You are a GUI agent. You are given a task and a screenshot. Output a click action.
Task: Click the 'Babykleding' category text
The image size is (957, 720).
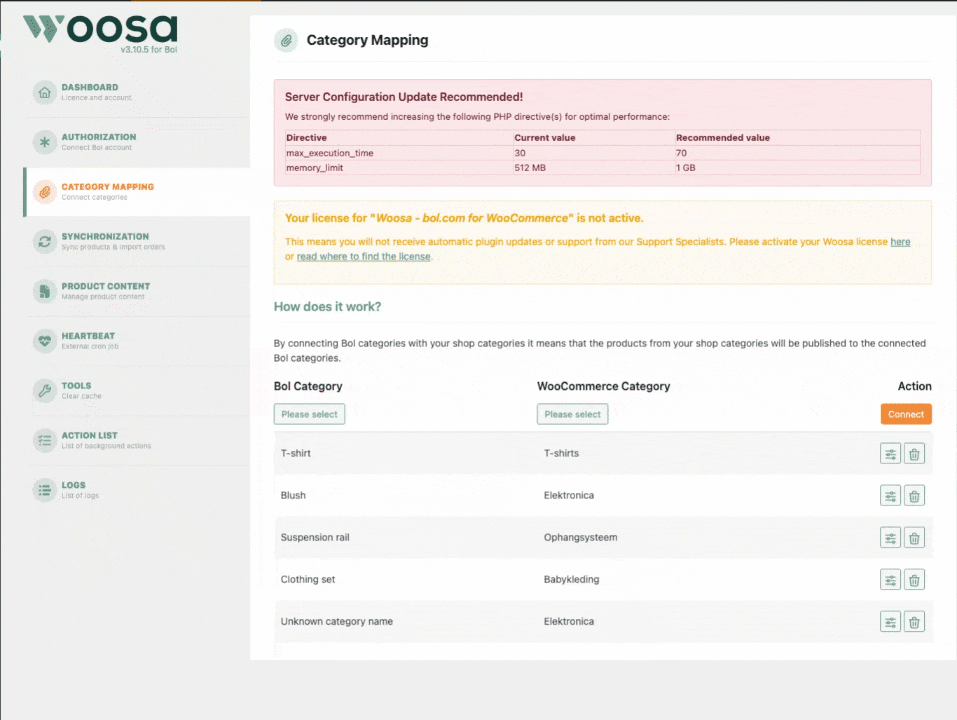(572, 580)
